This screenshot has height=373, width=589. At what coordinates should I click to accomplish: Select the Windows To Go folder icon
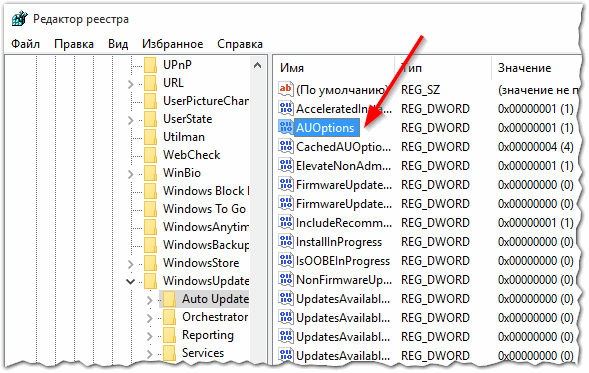click(150, 209)
